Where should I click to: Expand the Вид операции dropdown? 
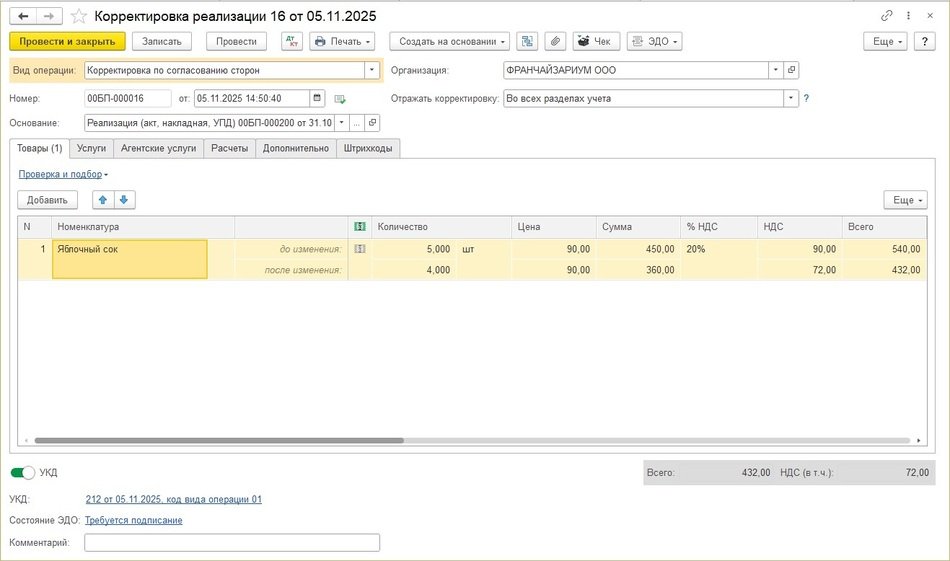click(372, 71)
